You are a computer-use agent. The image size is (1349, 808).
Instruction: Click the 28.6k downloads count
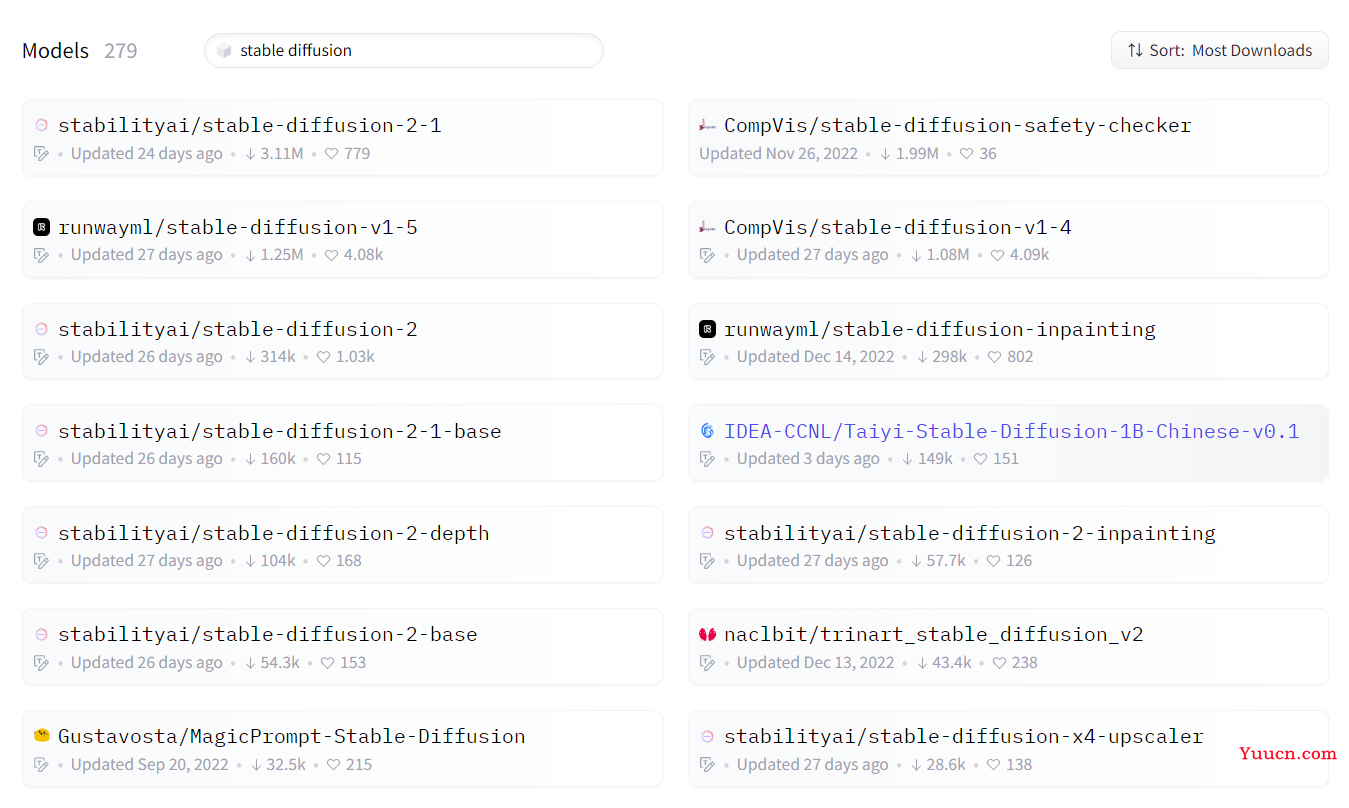coord(946,765)
